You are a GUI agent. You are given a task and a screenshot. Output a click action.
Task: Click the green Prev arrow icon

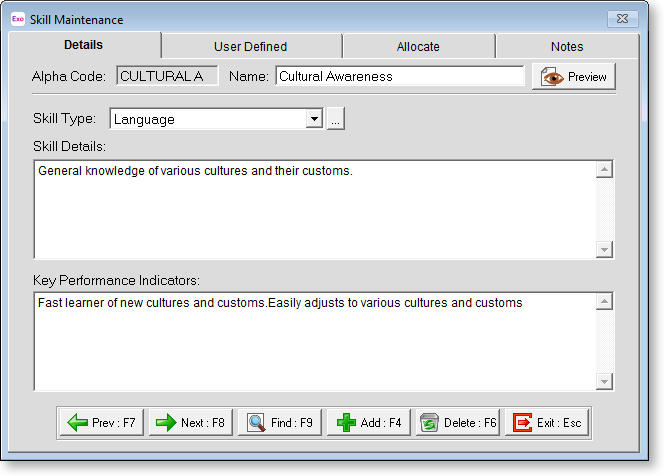pos(78,423)
